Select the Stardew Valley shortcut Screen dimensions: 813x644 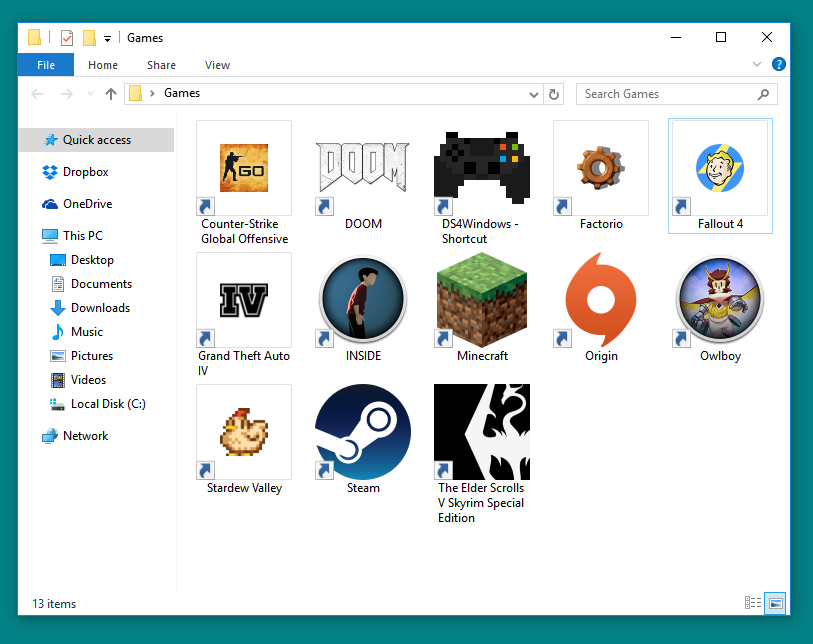click(243, 432)
